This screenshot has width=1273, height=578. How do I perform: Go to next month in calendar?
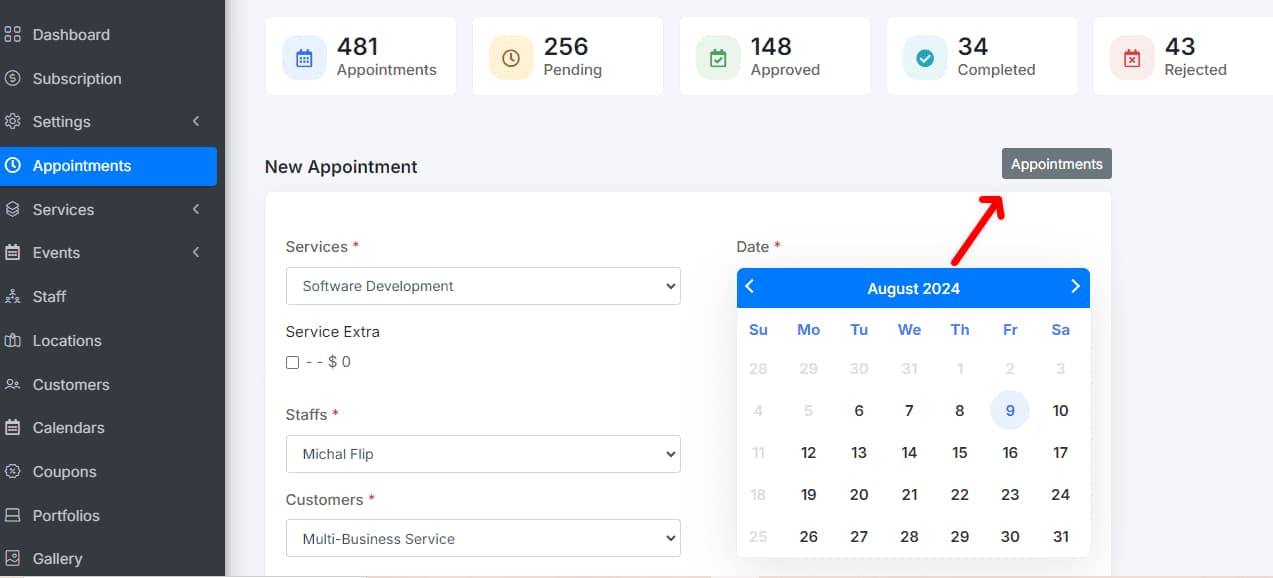coord(1075,287)
